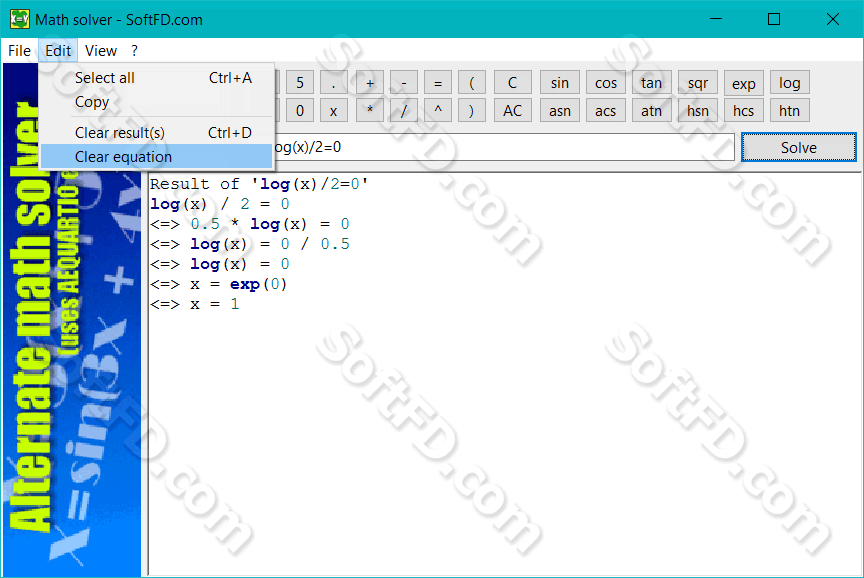864x578 pixels.
Task: Select Clear result(s) menu entry
Action: coord(157,133)
